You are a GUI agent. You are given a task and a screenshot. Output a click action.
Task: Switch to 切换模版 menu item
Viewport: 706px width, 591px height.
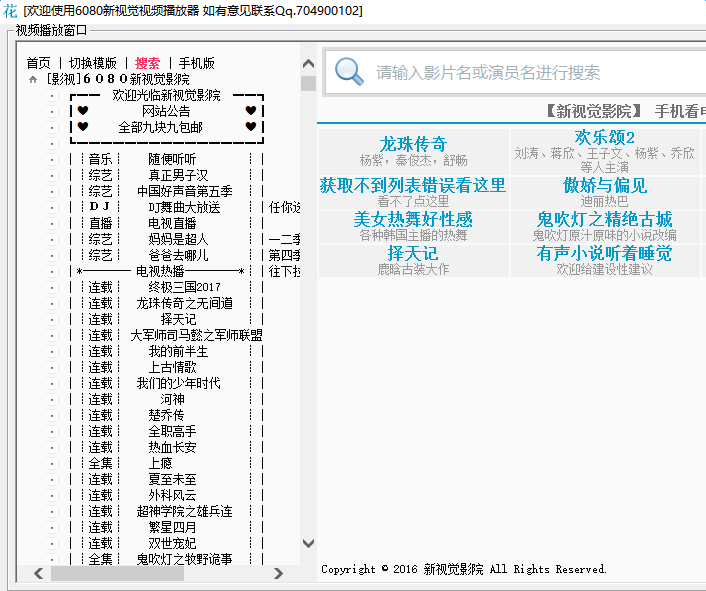pyautogui.click(x=93, y=63)
